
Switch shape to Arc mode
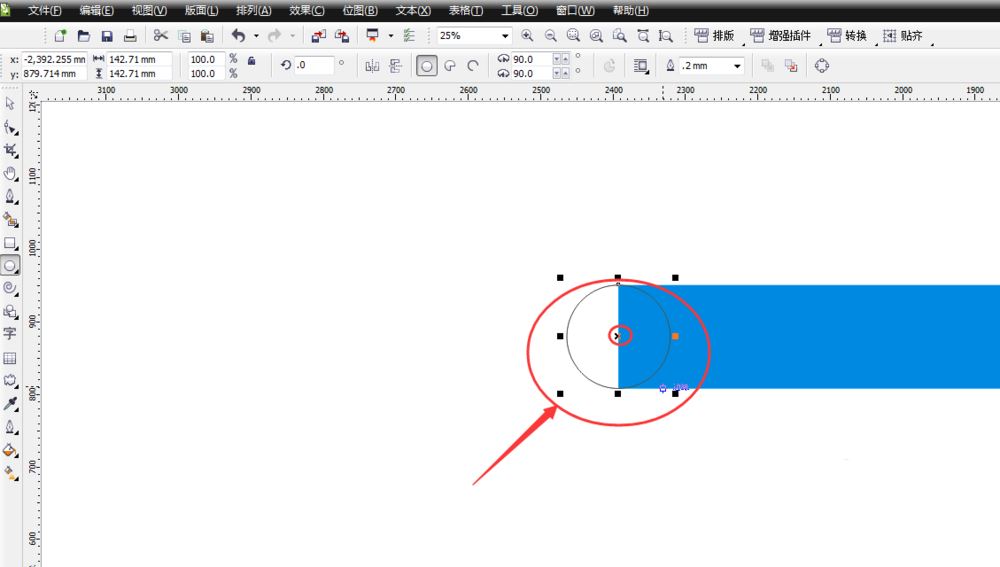coord(473,66)
